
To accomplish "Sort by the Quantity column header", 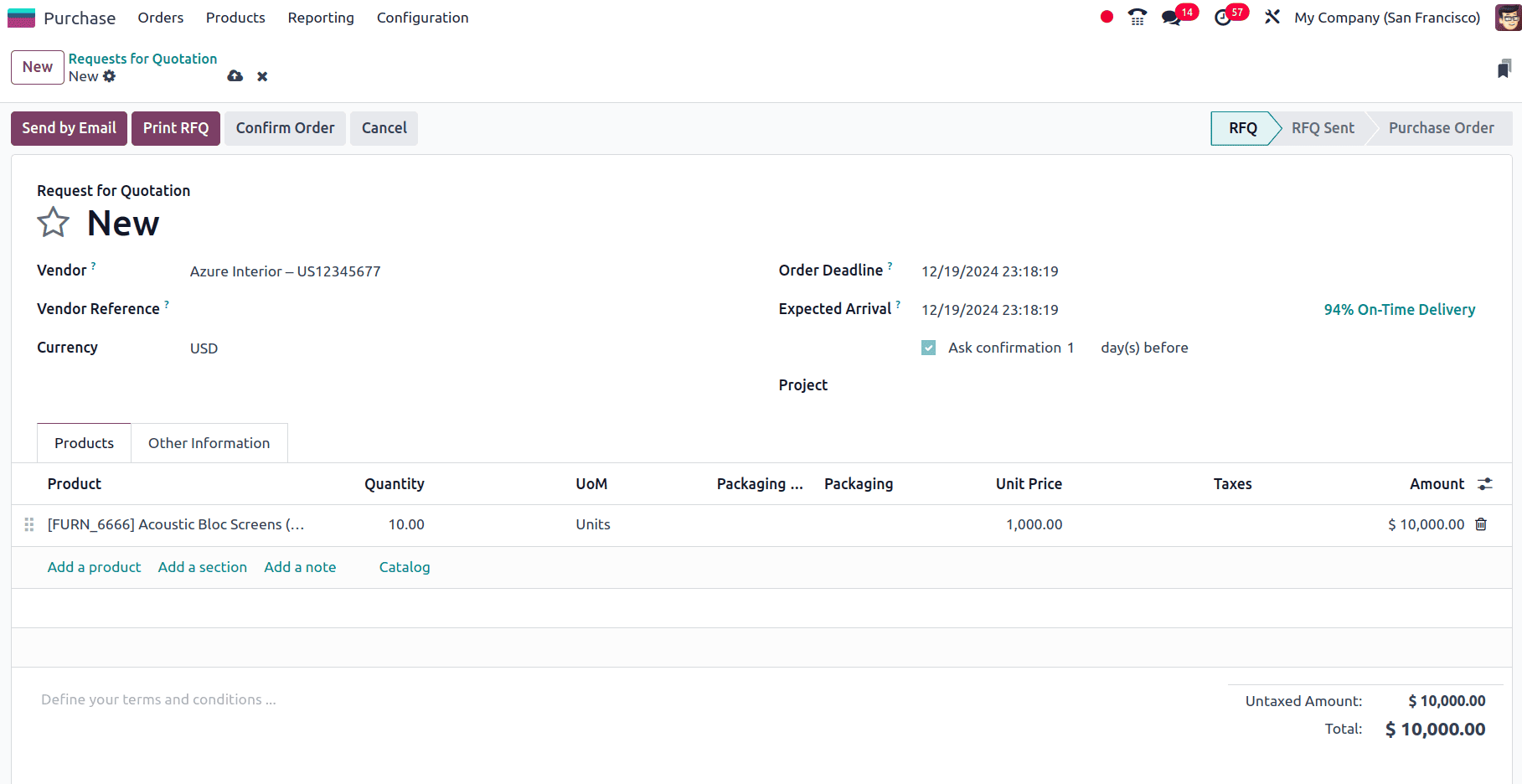I will [395, 484].
